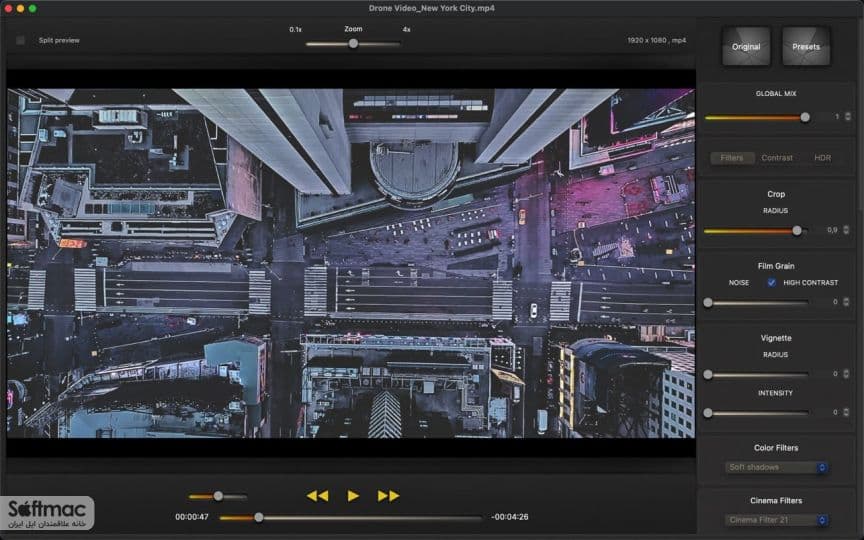Screen dimensions: 864x540
Task: Click the Vignette Radius slider handle
Action: (708, 375)
